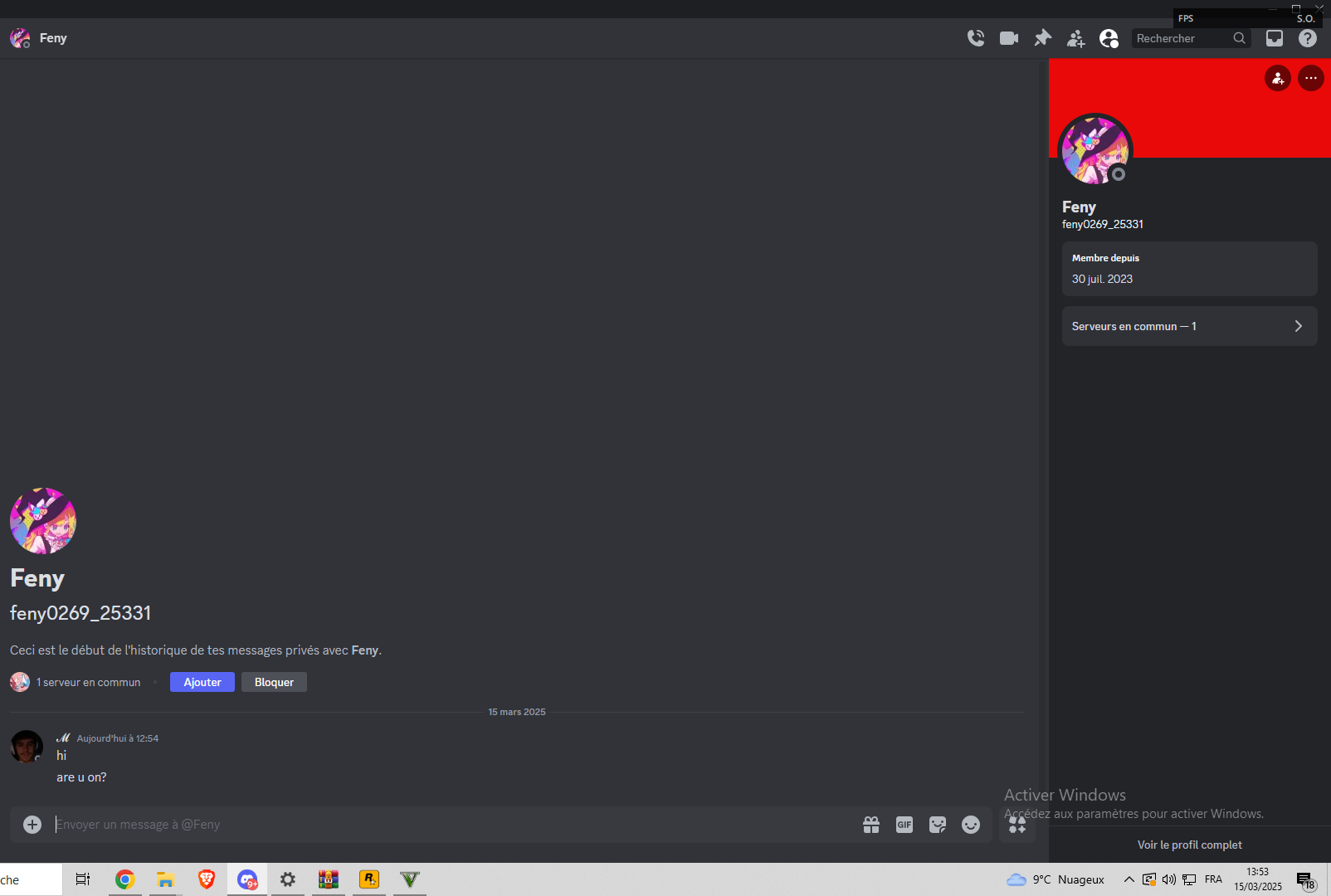Viewport: 1331px width, 896px height.
Task: Click the Discord taskbar icon
Action: coord(247,879)
